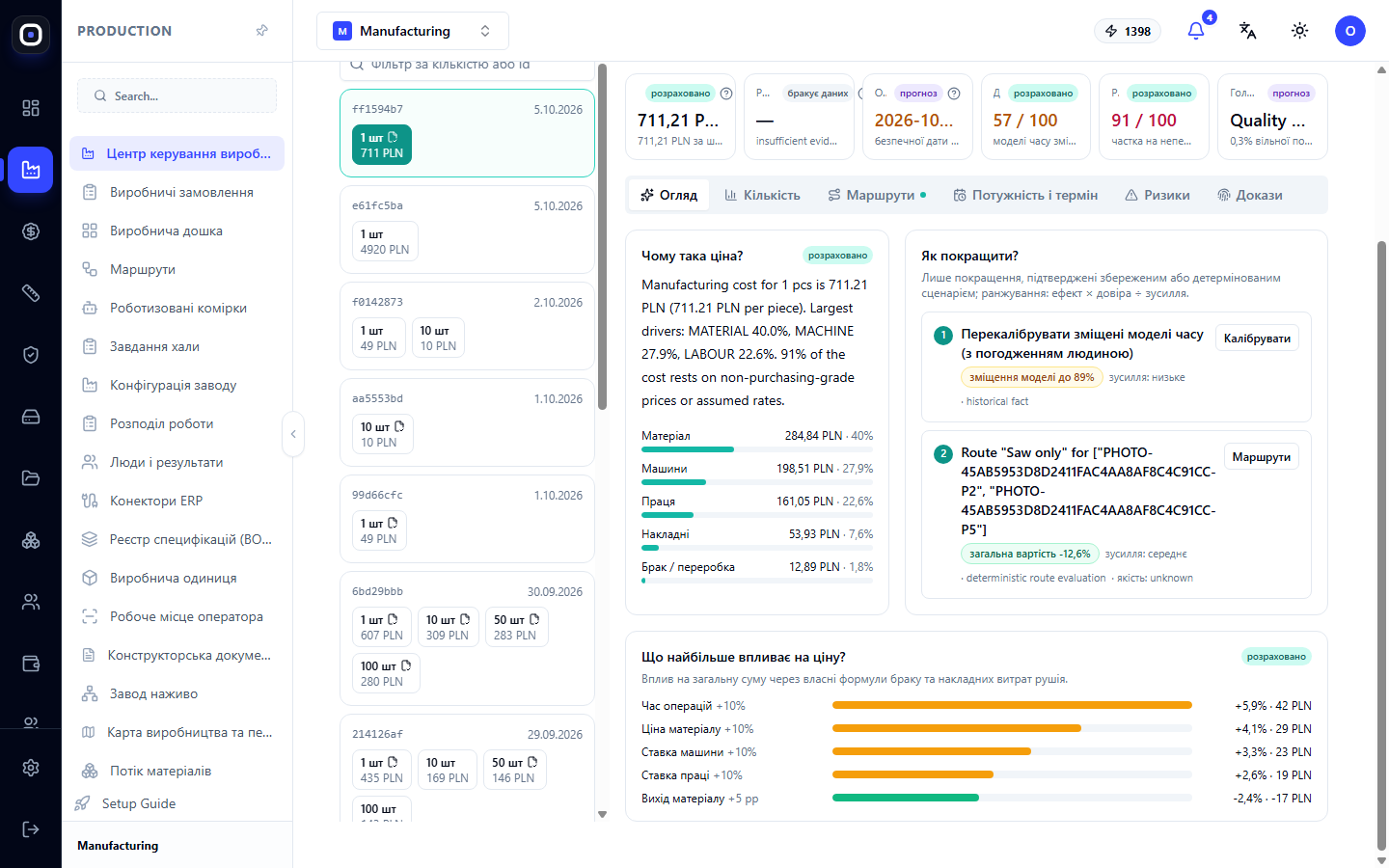The height and width of the screenshot is (868, 1389).
Task: Open Конектори ERP sidebar item
Action: pyautogui.click(x=177, y=501)
